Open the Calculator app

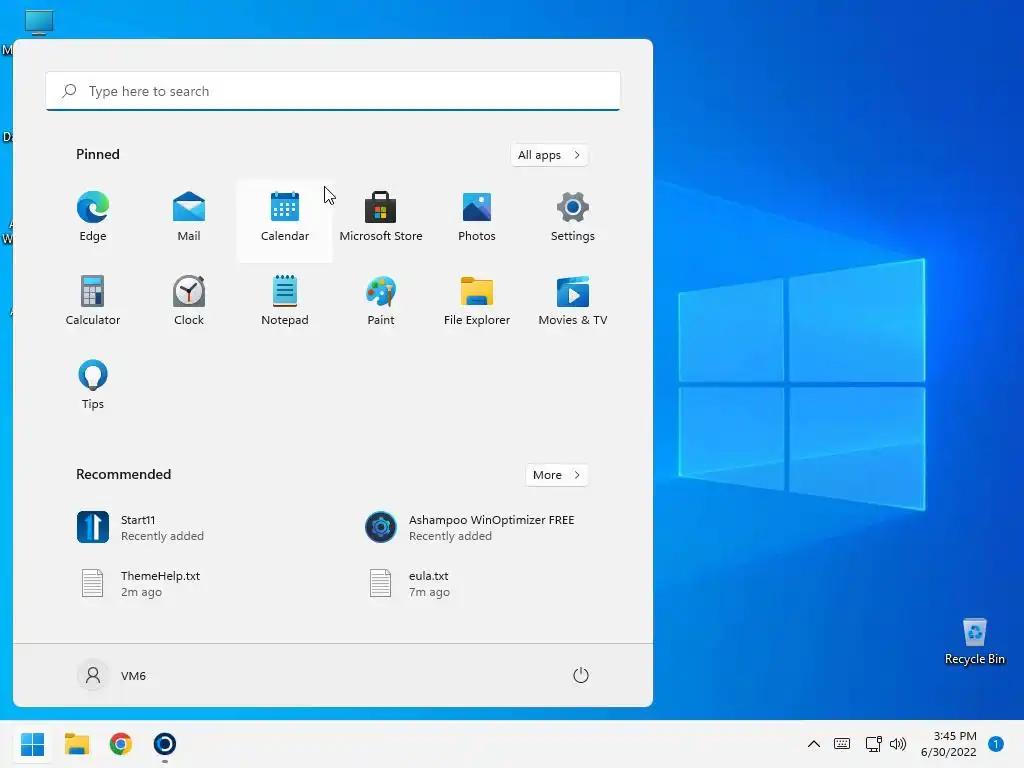[x=93, y=301]
